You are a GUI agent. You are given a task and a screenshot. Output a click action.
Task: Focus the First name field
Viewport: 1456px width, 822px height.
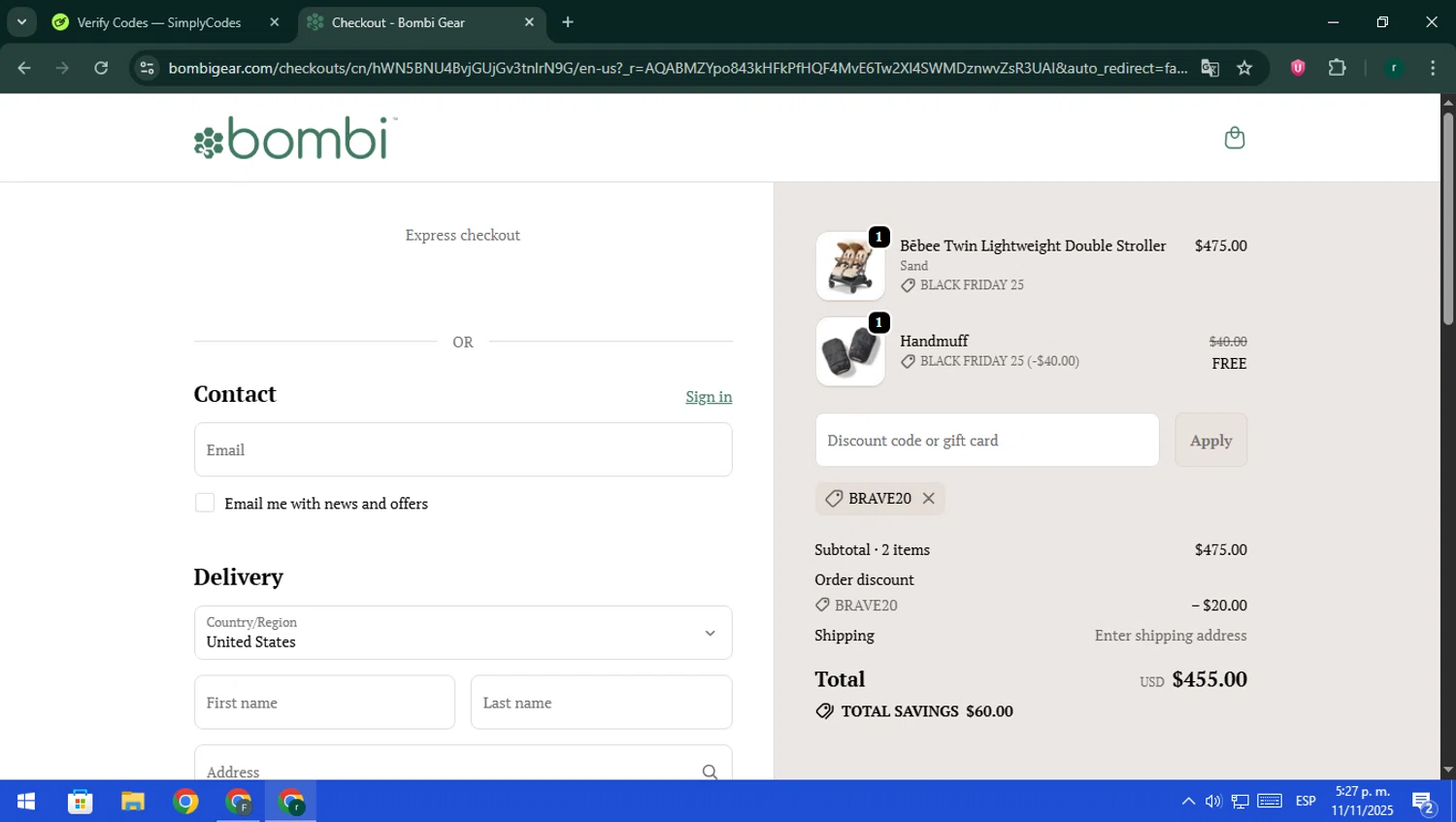click(324, 702)
